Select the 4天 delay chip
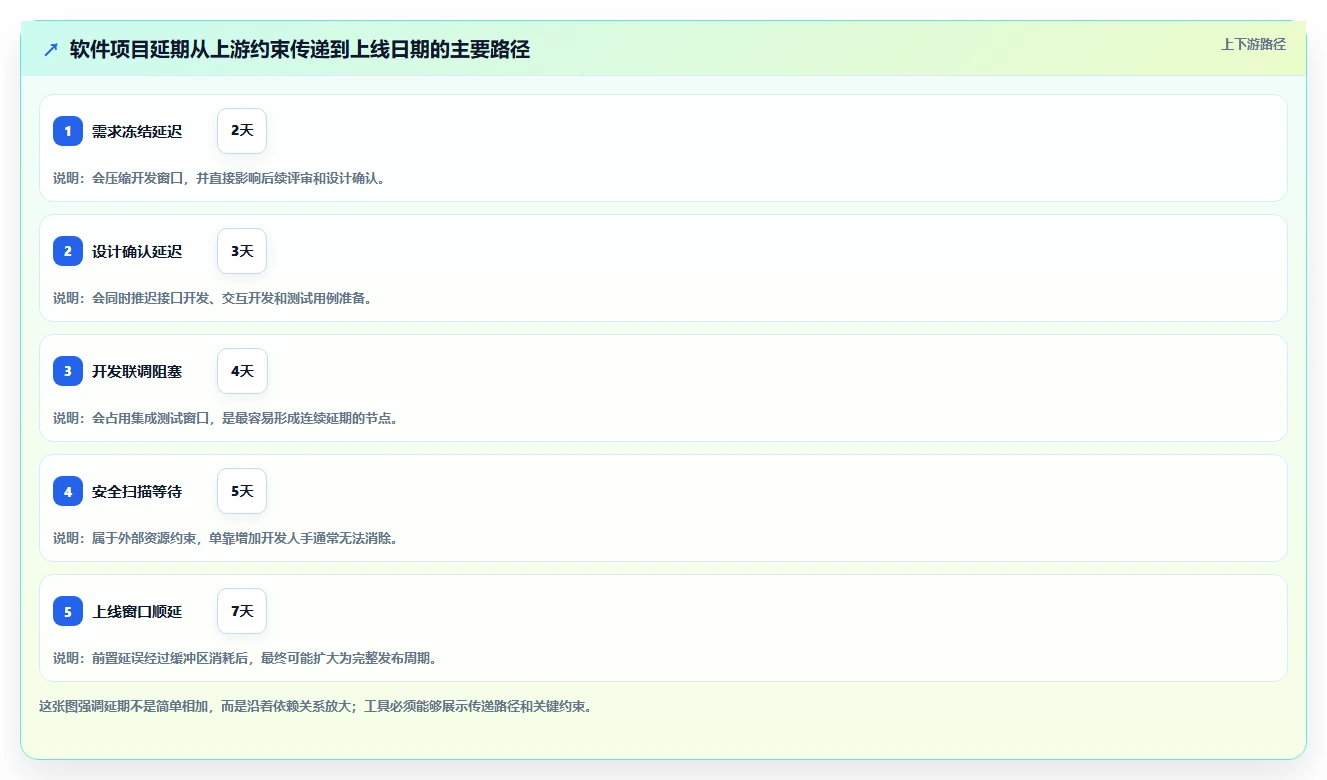This screenshot has width=1327, height=780. pos(242,371)
